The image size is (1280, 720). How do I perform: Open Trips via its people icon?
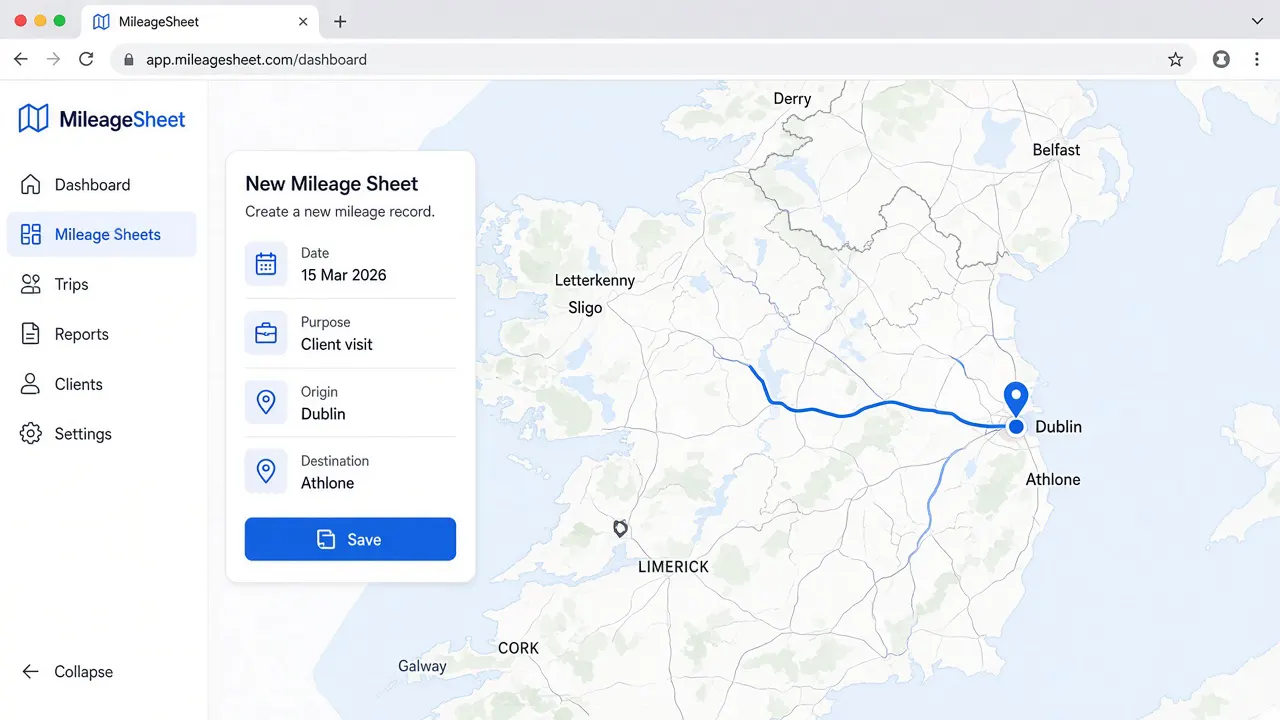(31, 284)
